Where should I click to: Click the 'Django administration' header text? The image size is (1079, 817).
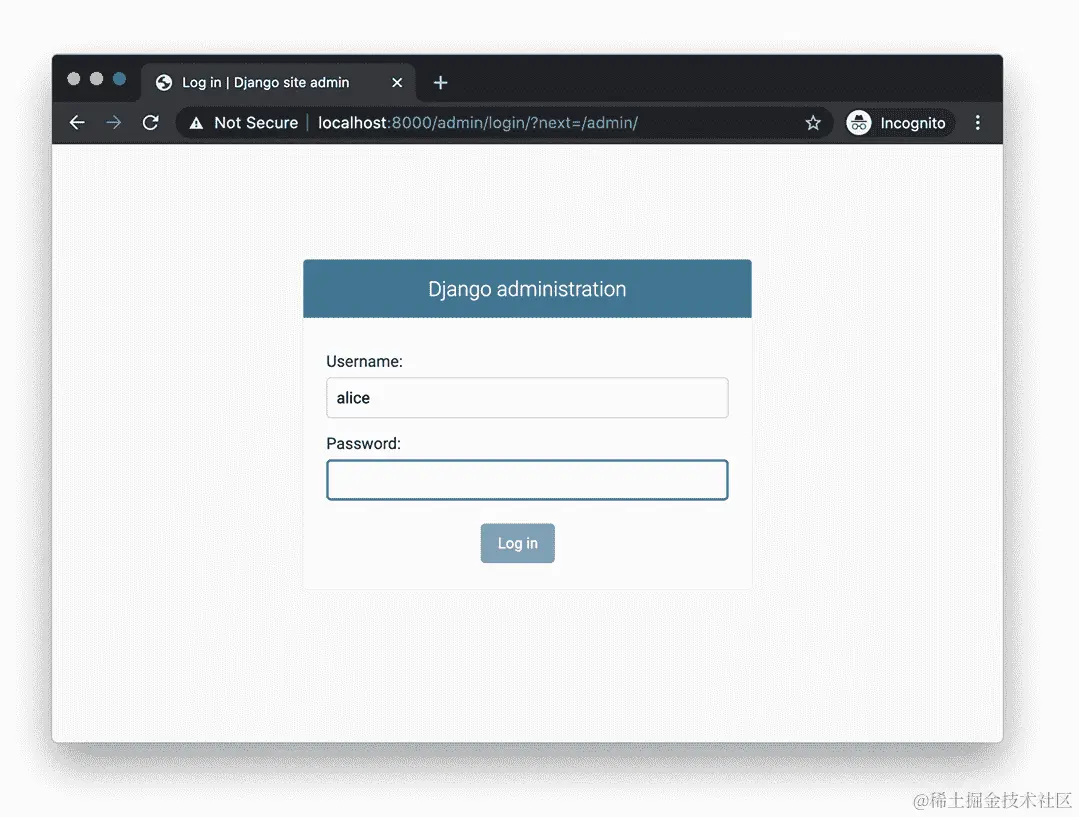point(527,289)
